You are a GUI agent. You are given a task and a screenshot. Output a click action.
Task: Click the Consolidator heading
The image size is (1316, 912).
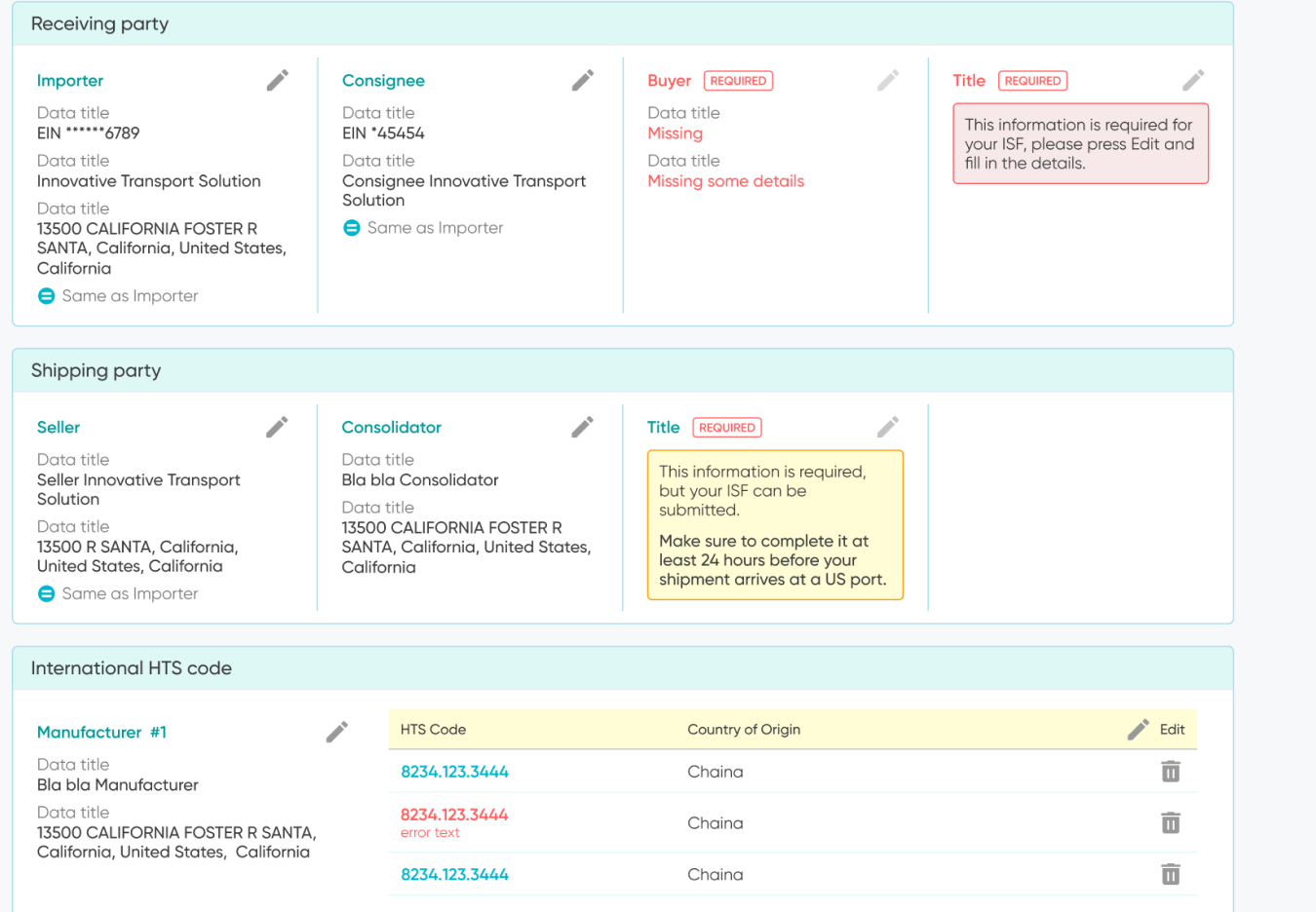click(391, 428)
